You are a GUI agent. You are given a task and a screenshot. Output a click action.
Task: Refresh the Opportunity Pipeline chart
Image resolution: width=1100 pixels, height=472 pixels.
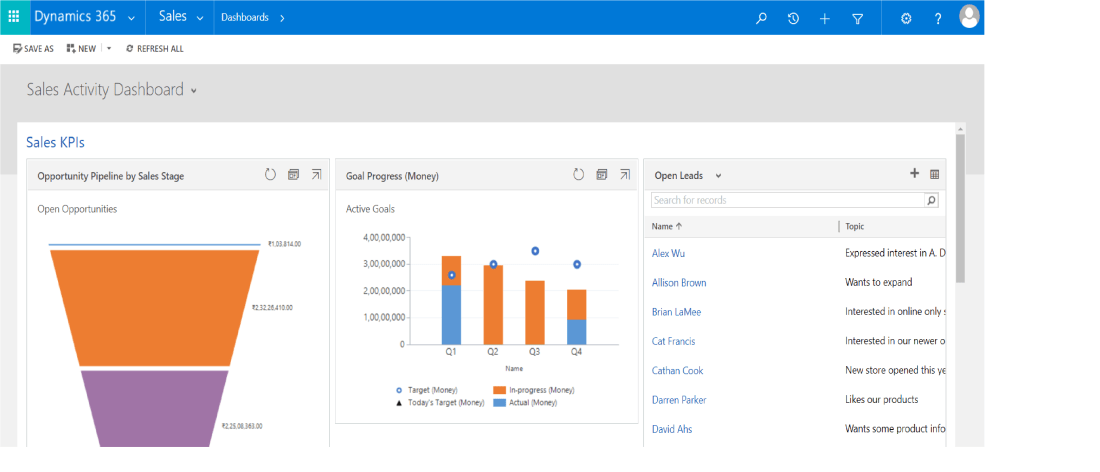click(270, 175)
